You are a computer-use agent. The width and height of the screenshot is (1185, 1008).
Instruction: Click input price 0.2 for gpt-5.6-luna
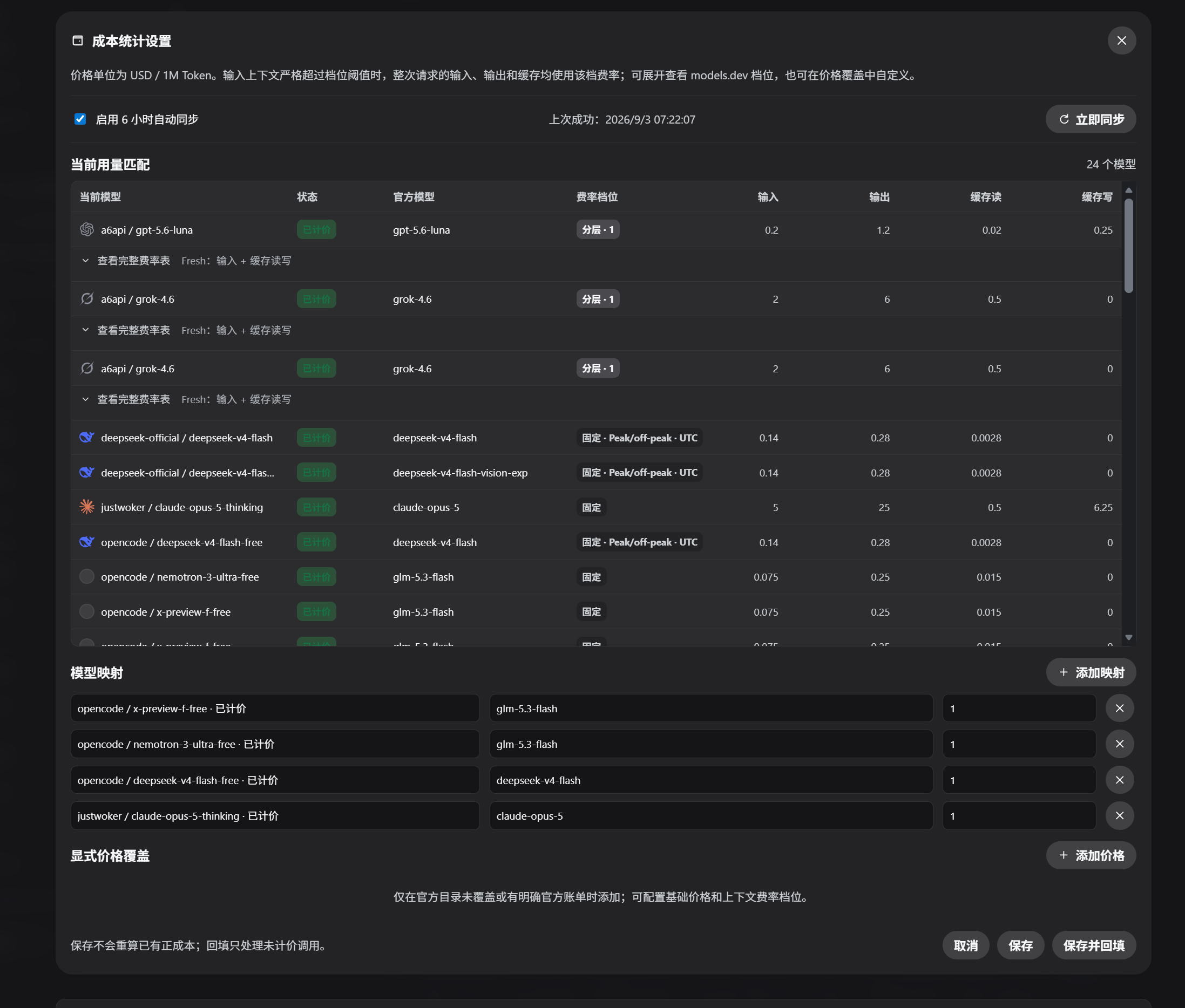pyautogui.click(x=771, y=230)
